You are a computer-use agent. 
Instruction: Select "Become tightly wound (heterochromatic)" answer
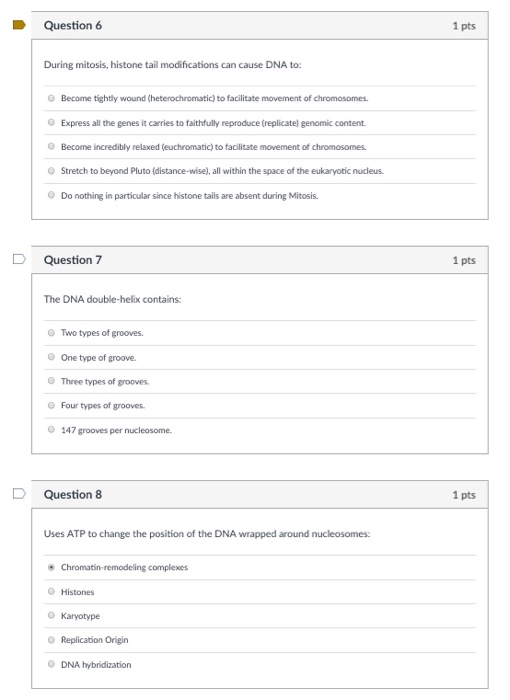click(51, 98)
